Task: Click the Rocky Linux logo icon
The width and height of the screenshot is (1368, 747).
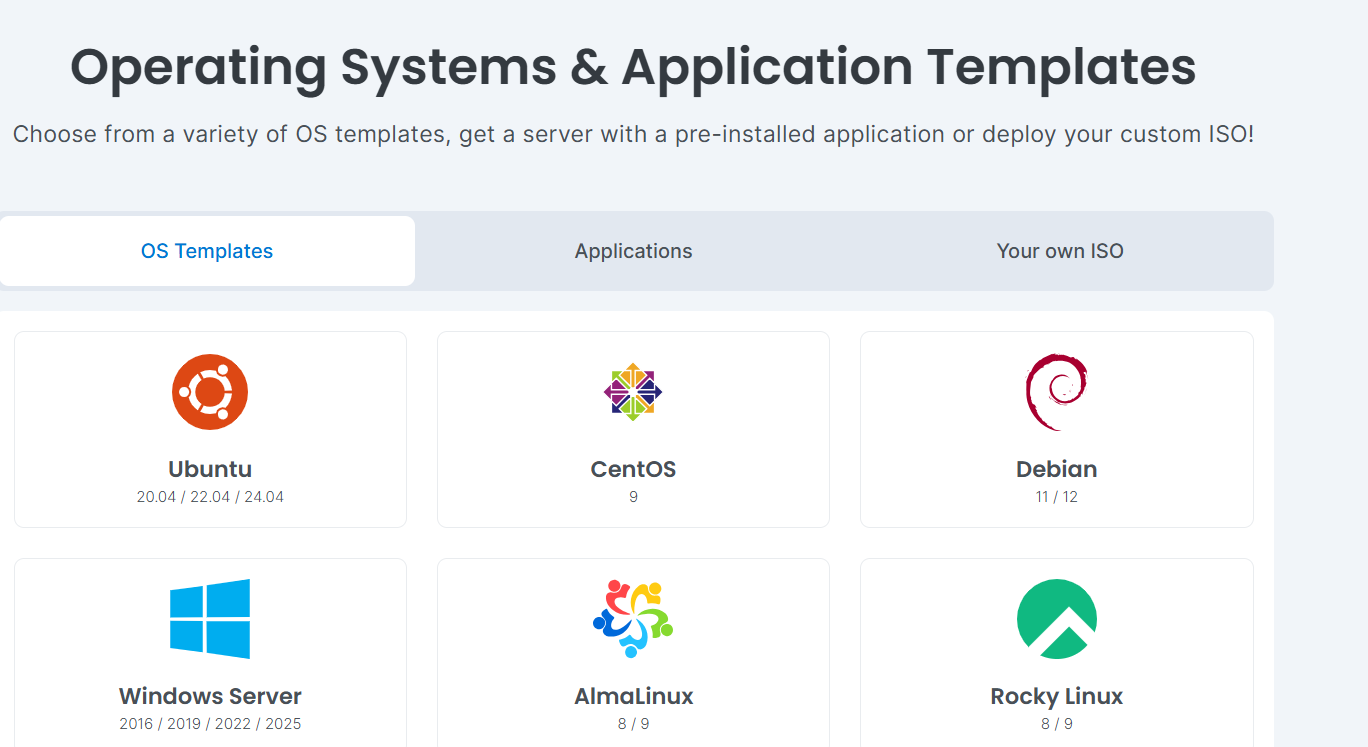Action: (1057, 619)
